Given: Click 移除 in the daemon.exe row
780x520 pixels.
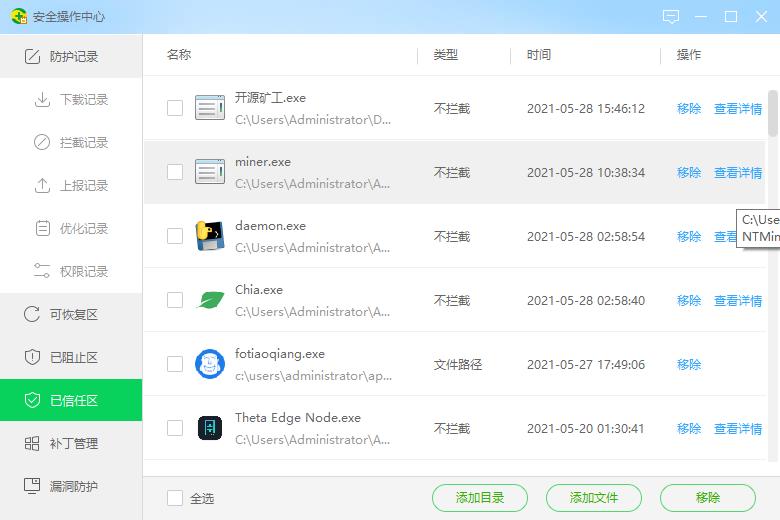Looking at the screenshot, I should [689, 236].
